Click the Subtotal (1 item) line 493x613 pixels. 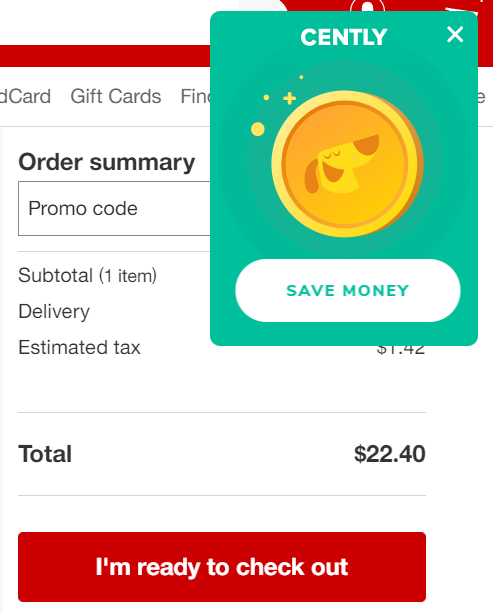pyautogui.click(x=88, y=275)
